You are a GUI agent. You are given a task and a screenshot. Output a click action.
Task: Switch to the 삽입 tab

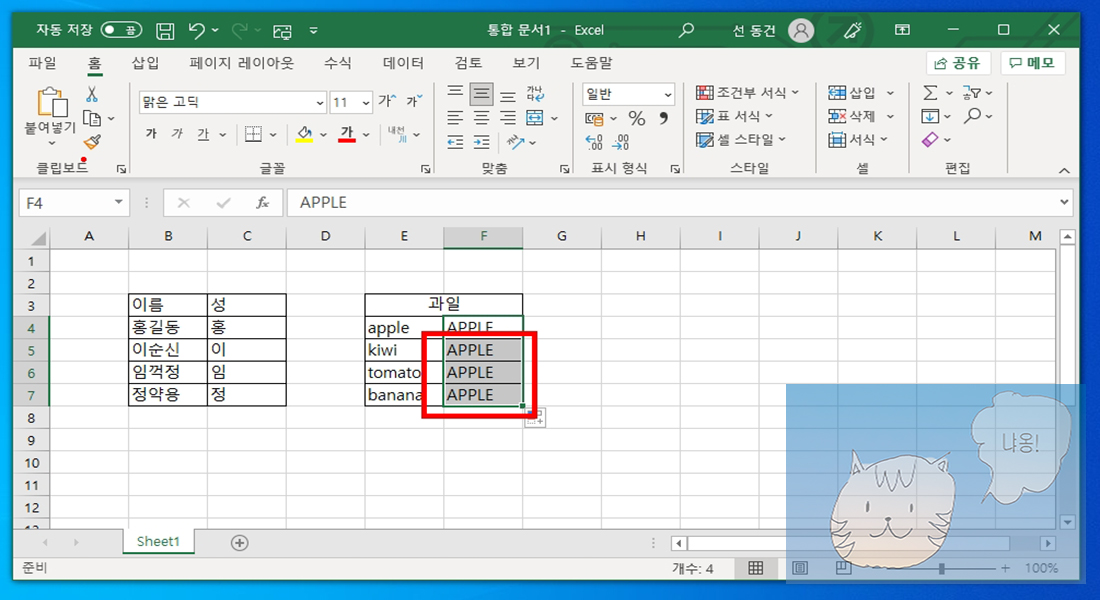click(x=145, y=62)
